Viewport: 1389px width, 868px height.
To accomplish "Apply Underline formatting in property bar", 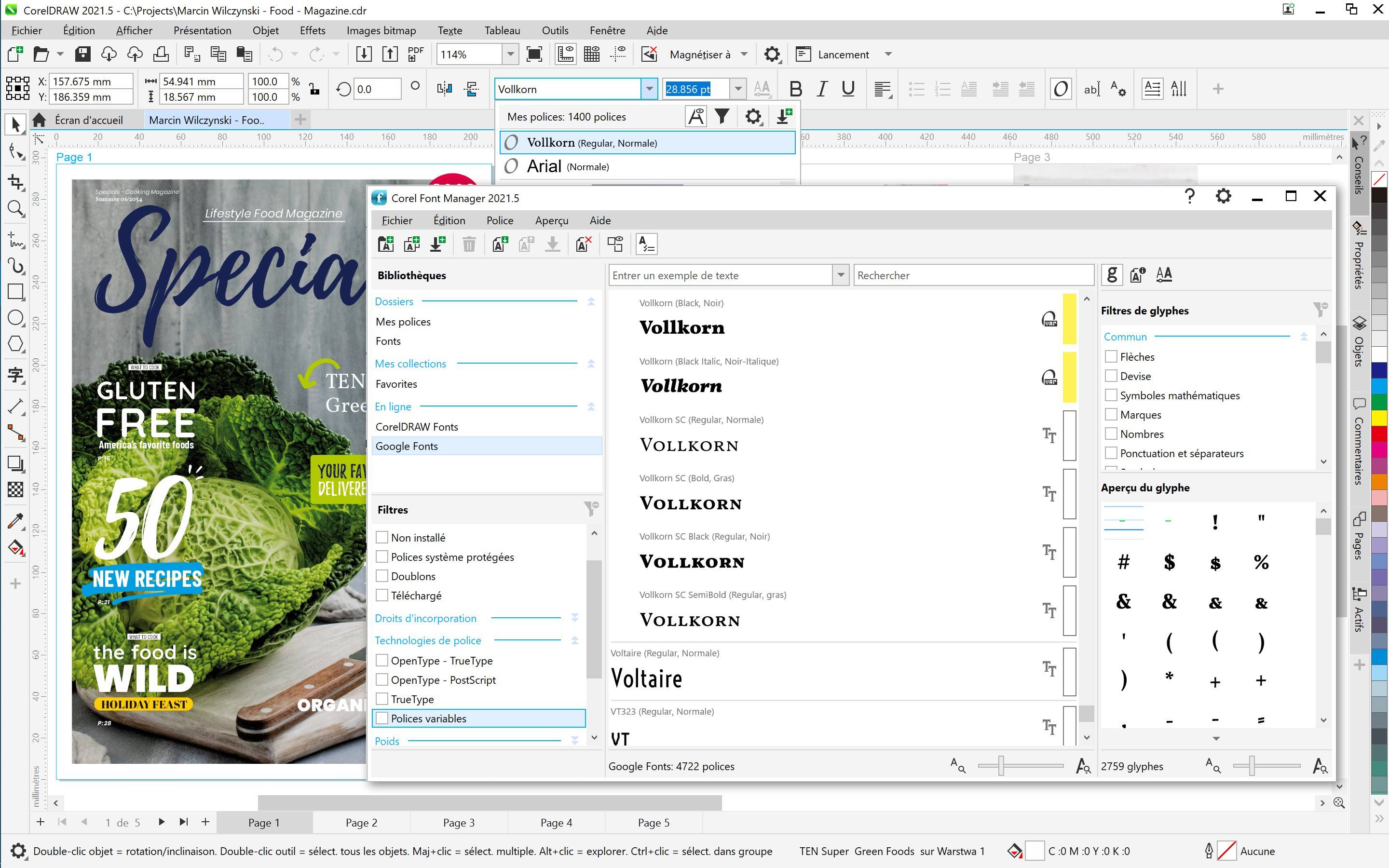I will pos(848,89).
